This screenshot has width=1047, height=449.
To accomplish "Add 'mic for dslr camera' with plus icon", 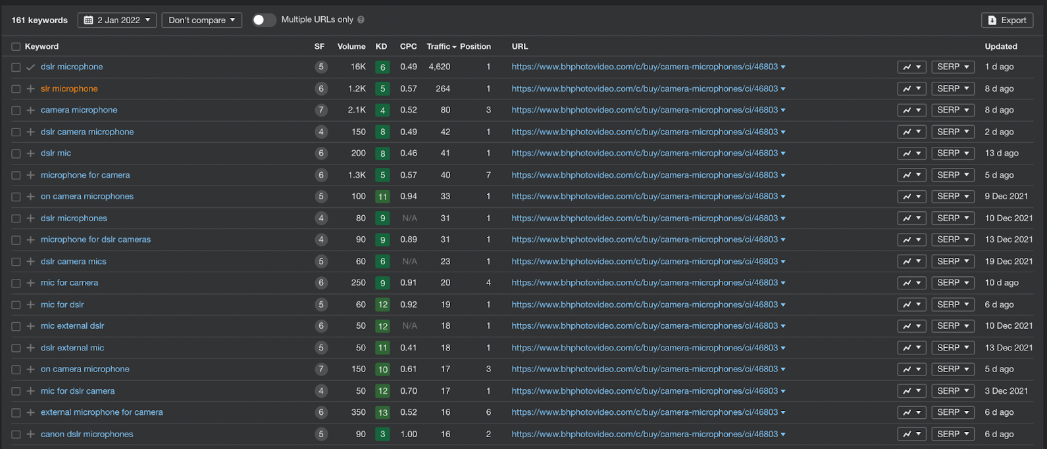I will (x=30, y=391).
